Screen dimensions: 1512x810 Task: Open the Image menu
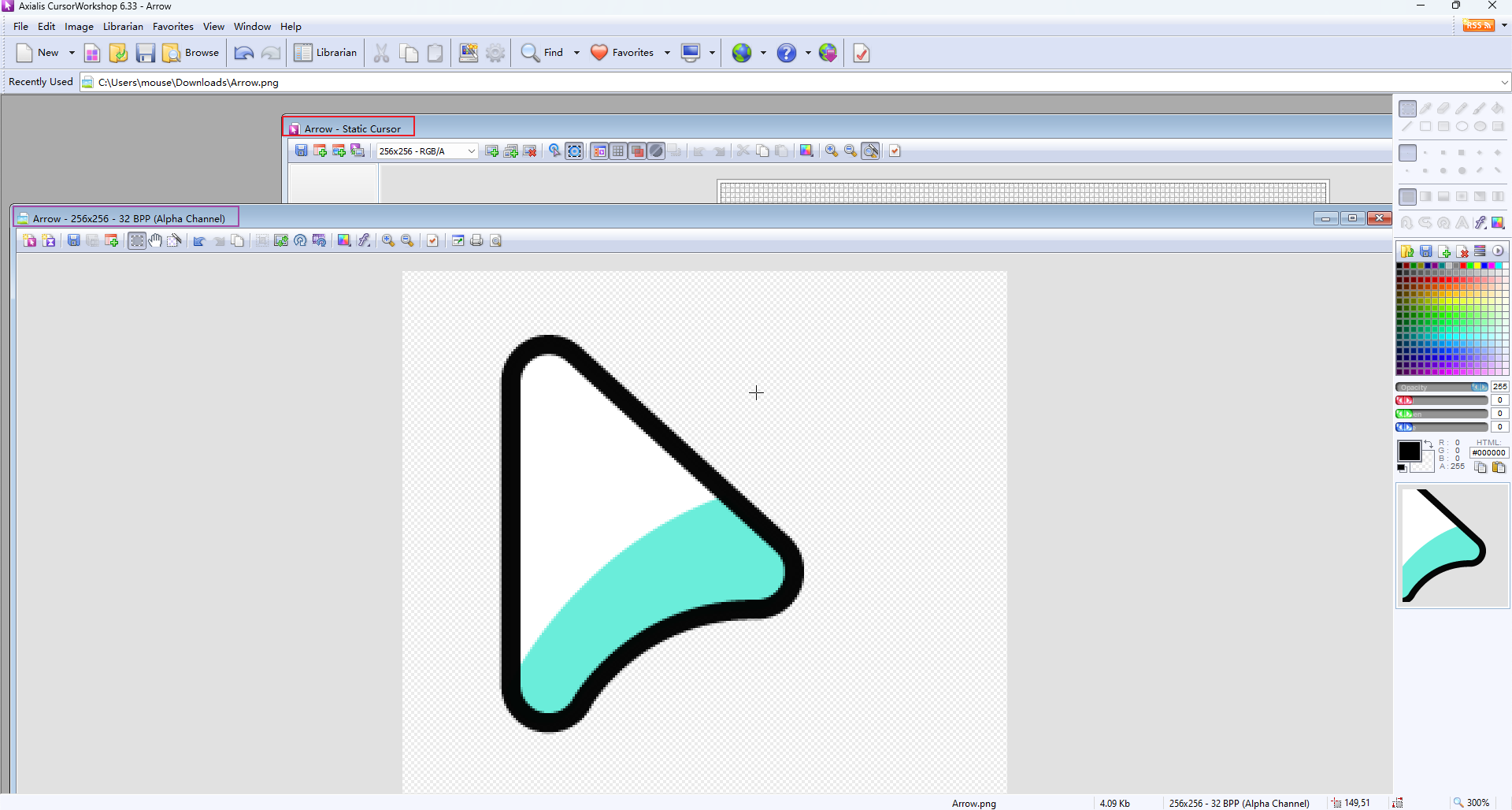[x=79, y=27]
